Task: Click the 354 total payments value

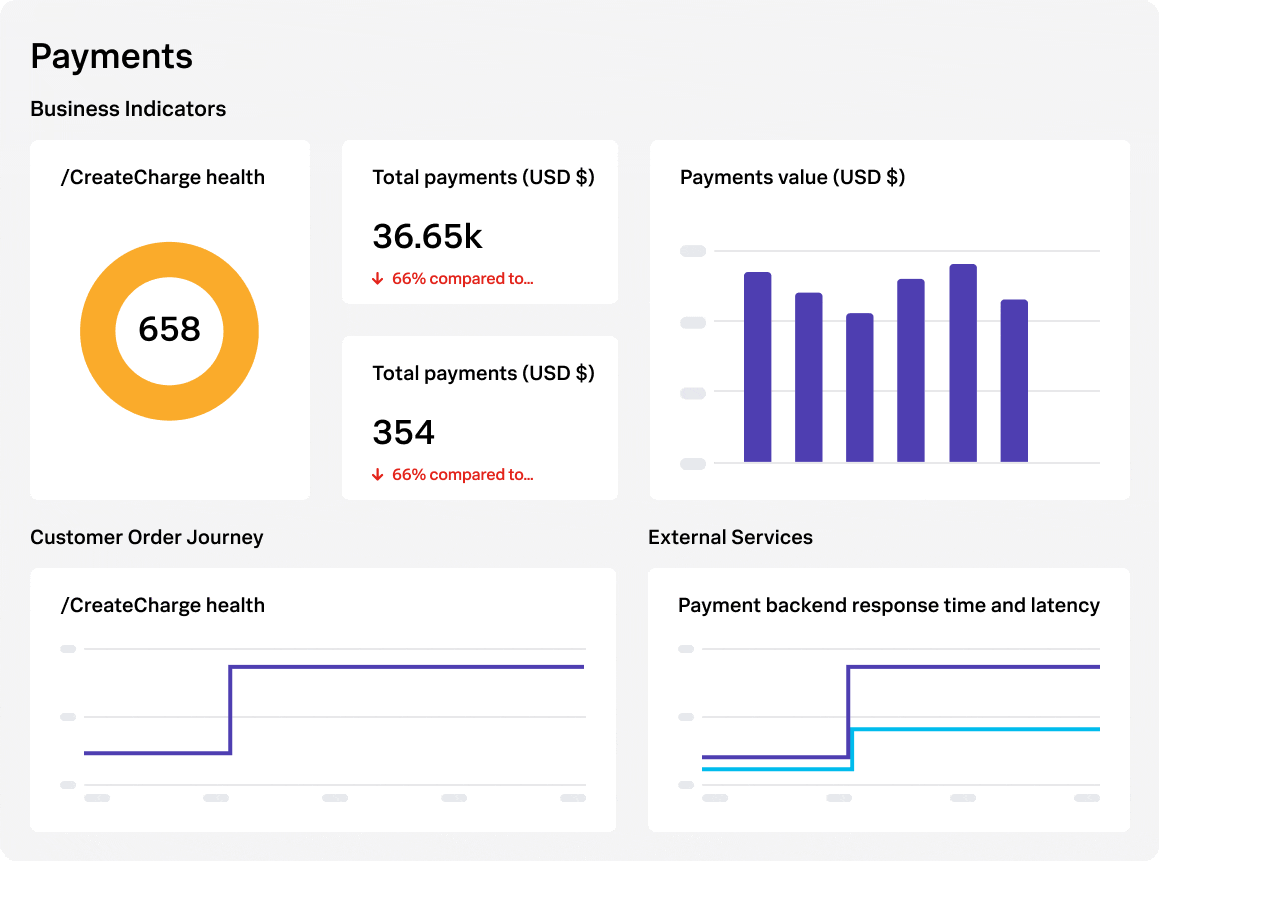Action: point(404,432)
